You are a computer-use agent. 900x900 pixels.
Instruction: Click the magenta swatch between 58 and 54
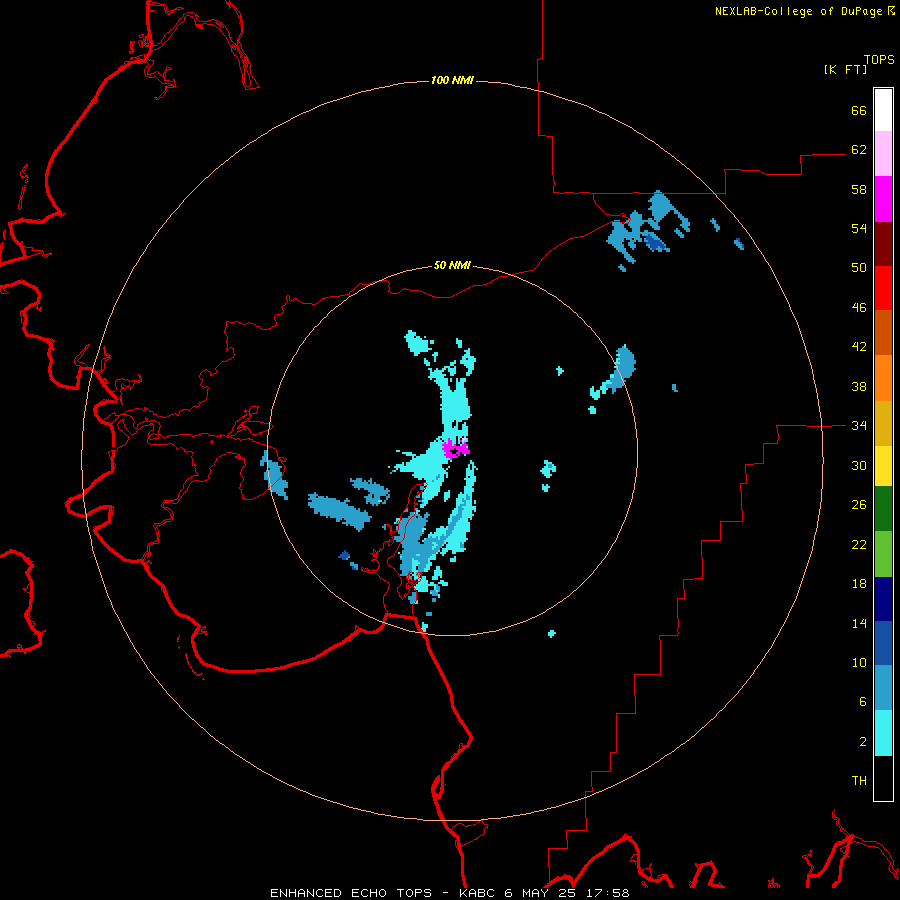click(x=883, y=199)
